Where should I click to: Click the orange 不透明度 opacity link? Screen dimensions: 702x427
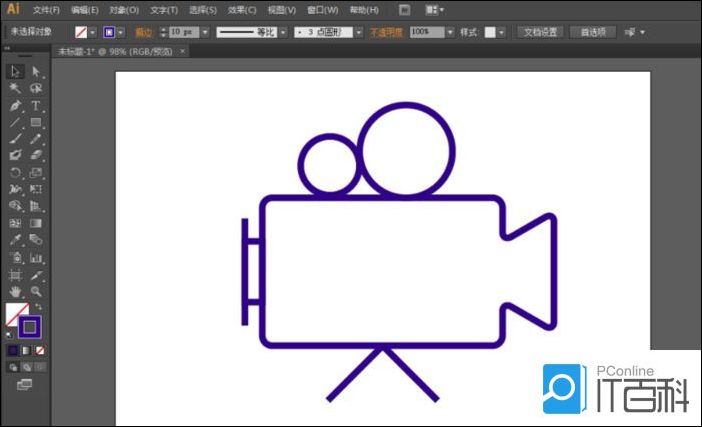tap(386, 32)
